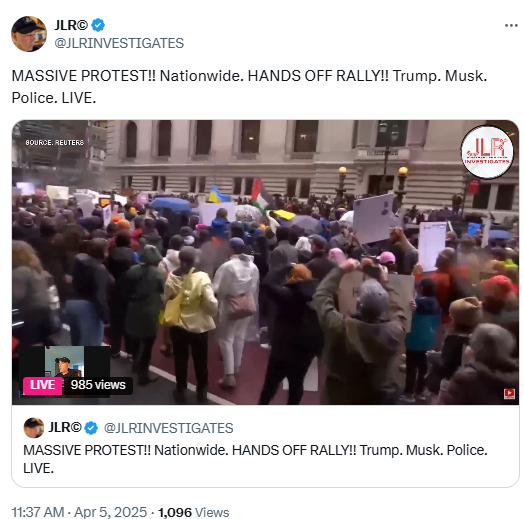The width and height of the screenshot is (524, 519).
Task: Click the SOURCE: REUTERS label on video
Action: click(x=55, y=142)
